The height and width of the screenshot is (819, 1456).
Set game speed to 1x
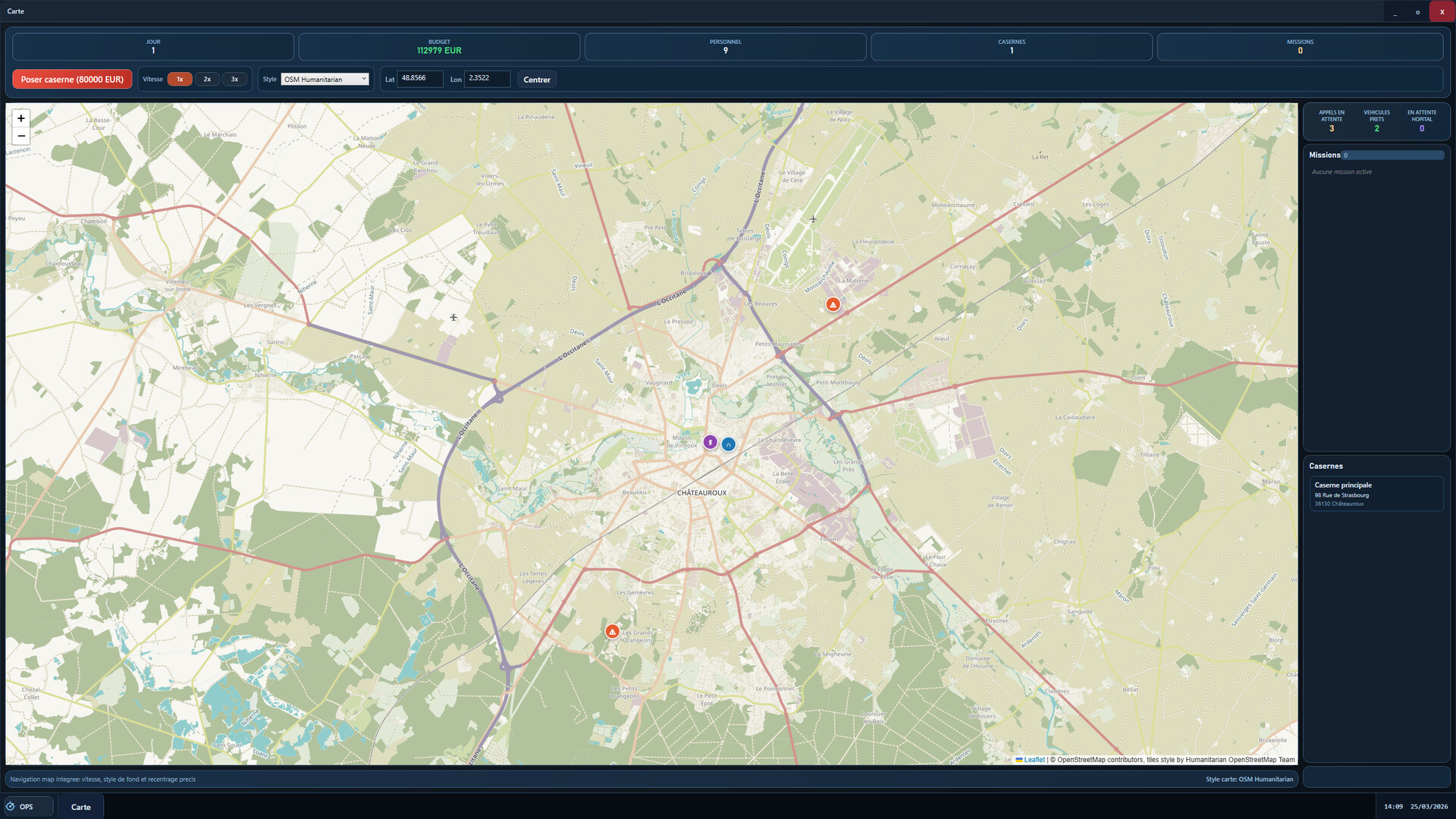[x=180, y=79]
